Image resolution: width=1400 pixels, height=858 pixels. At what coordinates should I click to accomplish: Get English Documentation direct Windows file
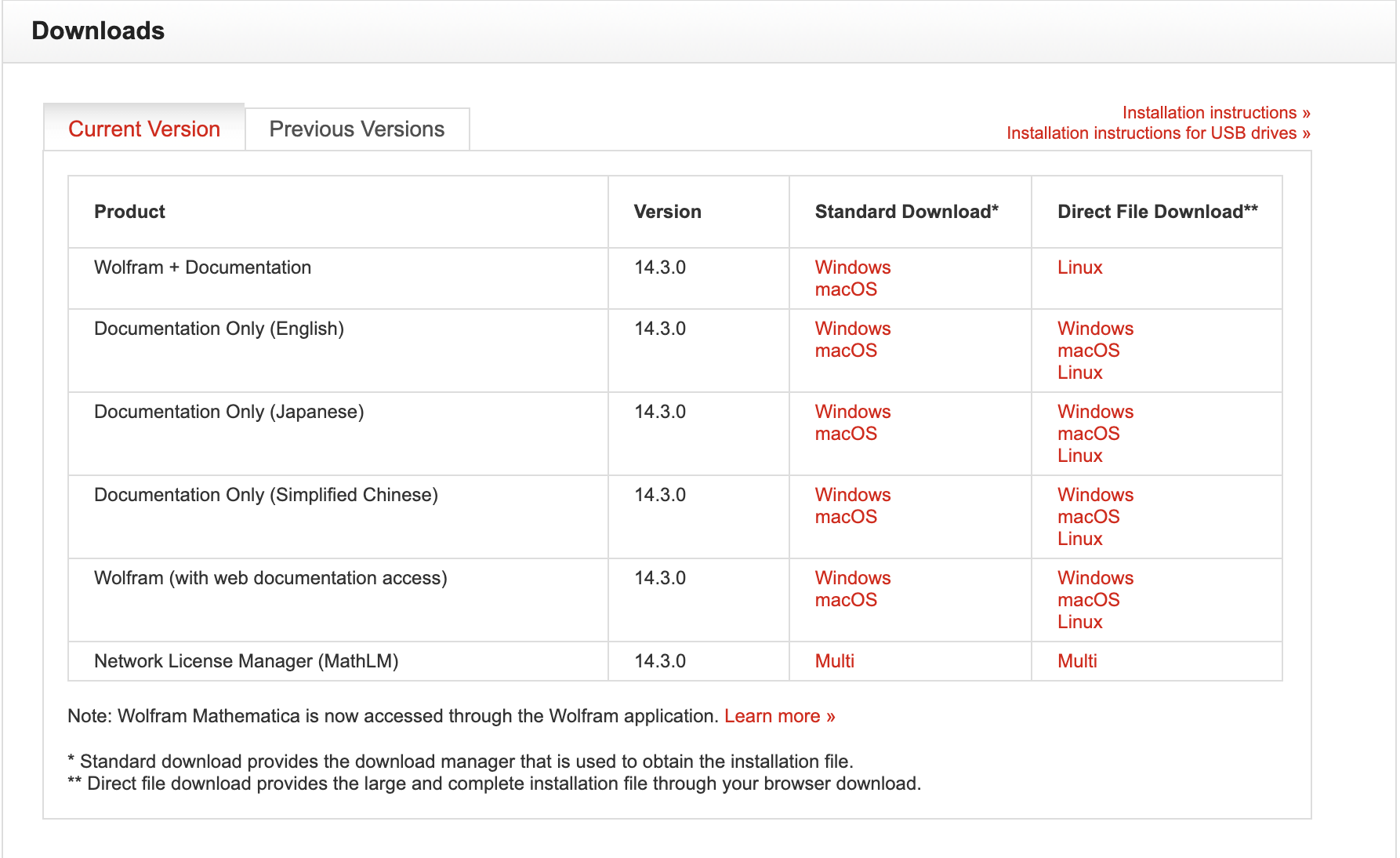(x=1095, y=329)
